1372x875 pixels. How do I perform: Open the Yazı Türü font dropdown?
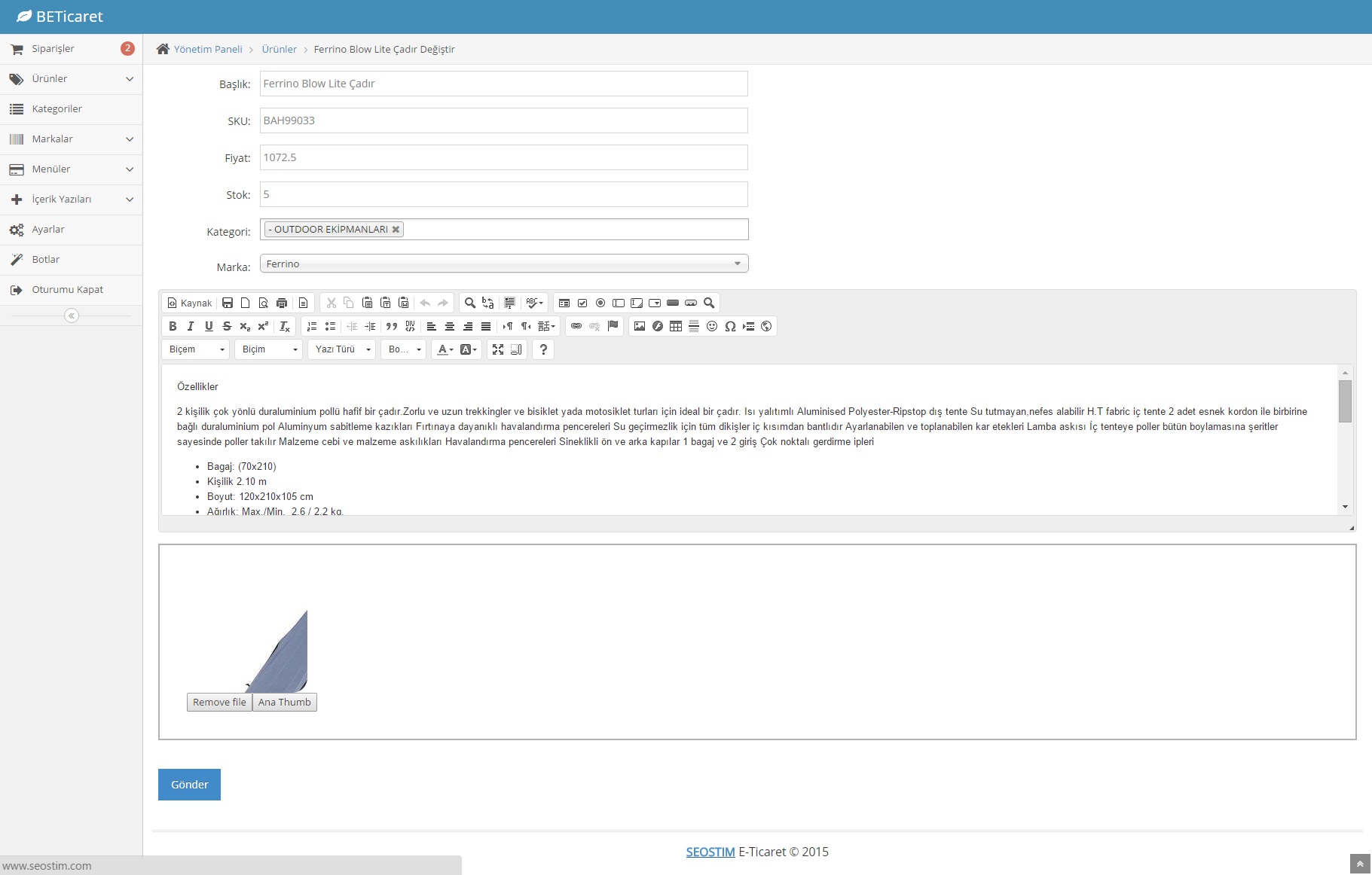pos(342,349)
